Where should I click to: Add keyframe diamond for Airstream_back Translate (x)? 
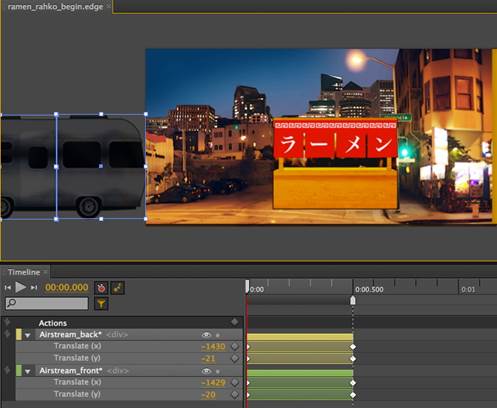click(x=235, y=346)
